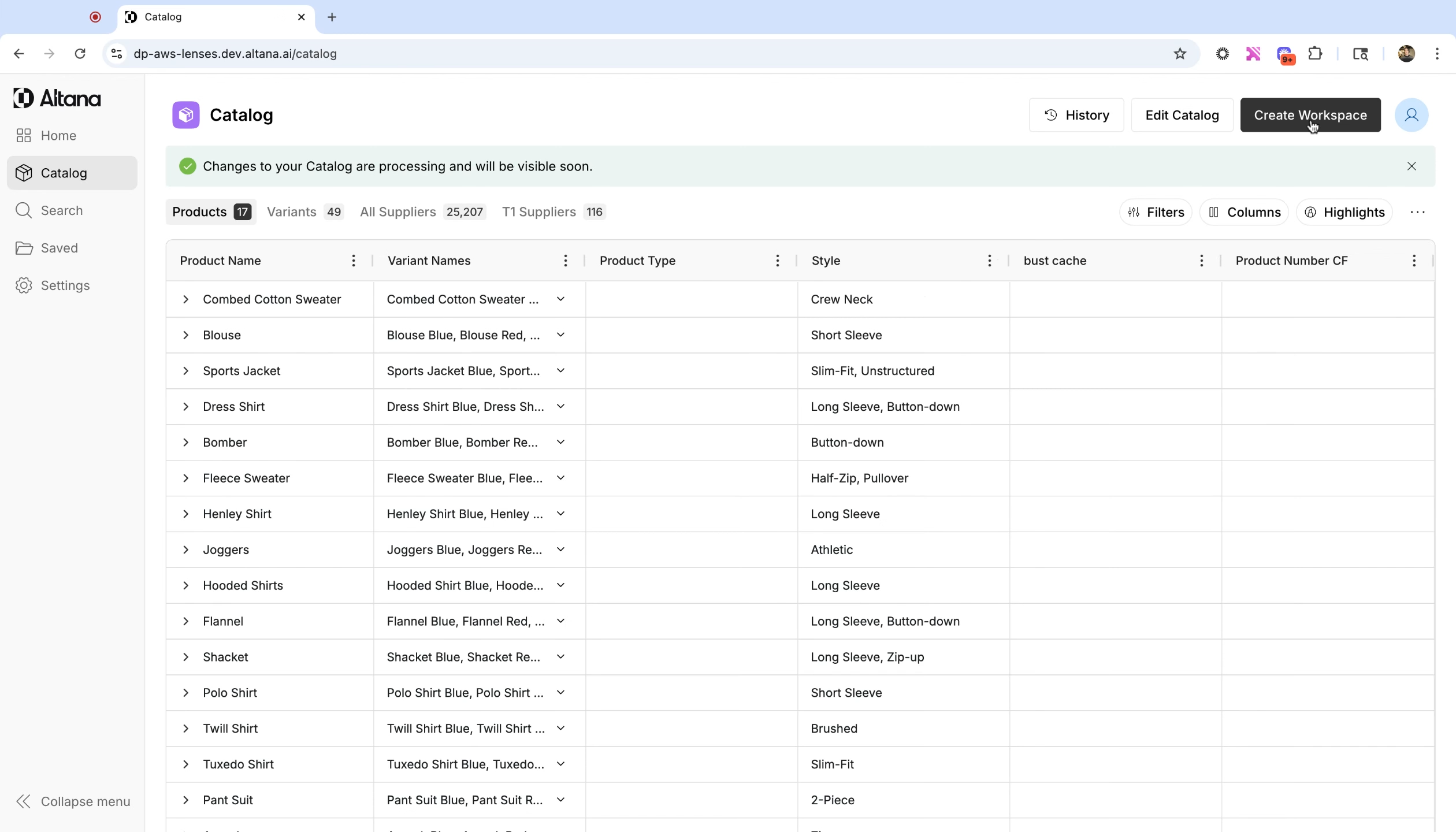Collapse the sidebar menu
This screenshot has width=1456, height=832.
point(73,801)
